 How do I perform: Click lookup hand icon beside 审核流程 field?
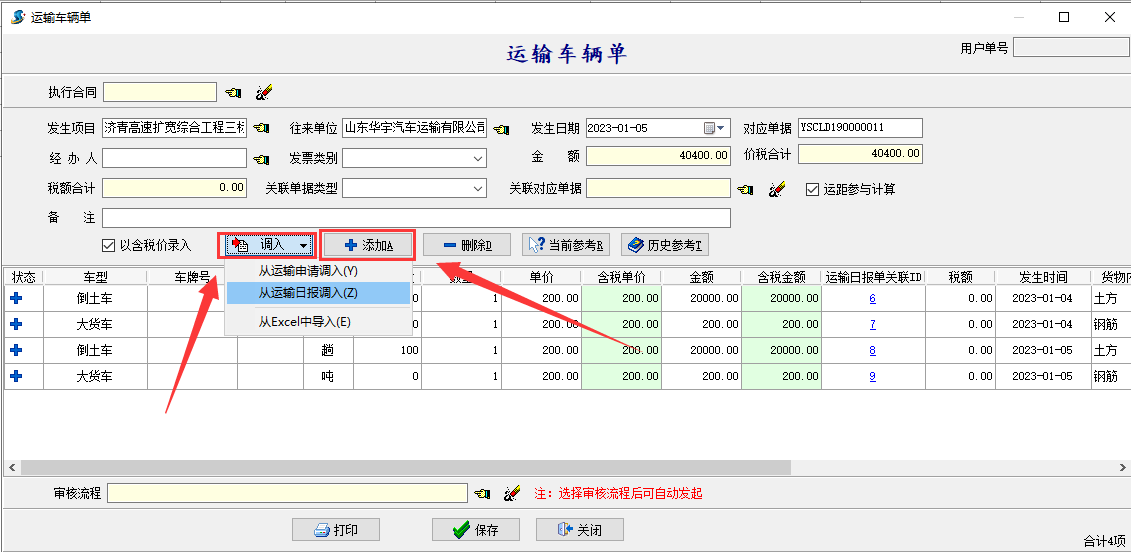(x=482, y=493)
